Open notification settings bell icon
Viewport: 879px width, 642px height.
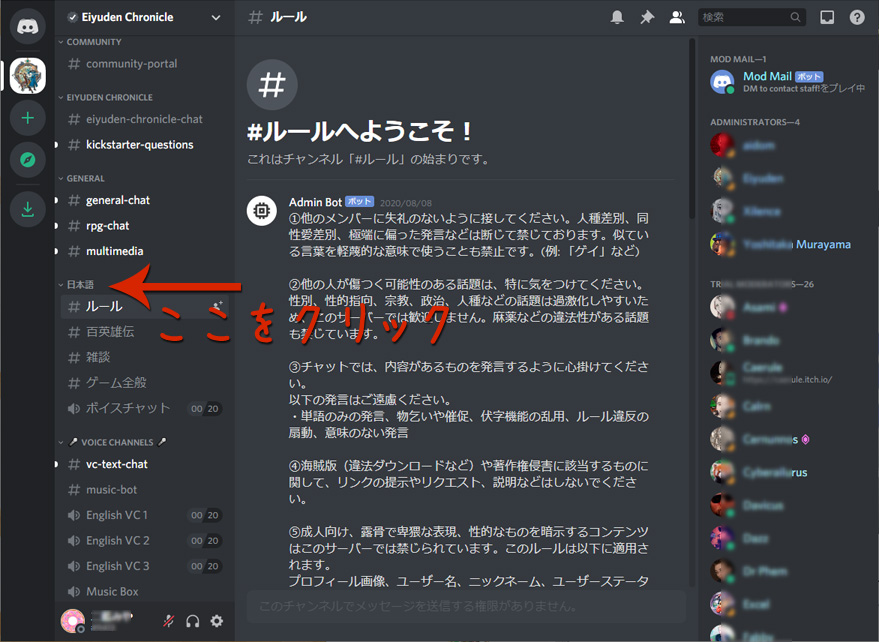click(x=617, y=17)
